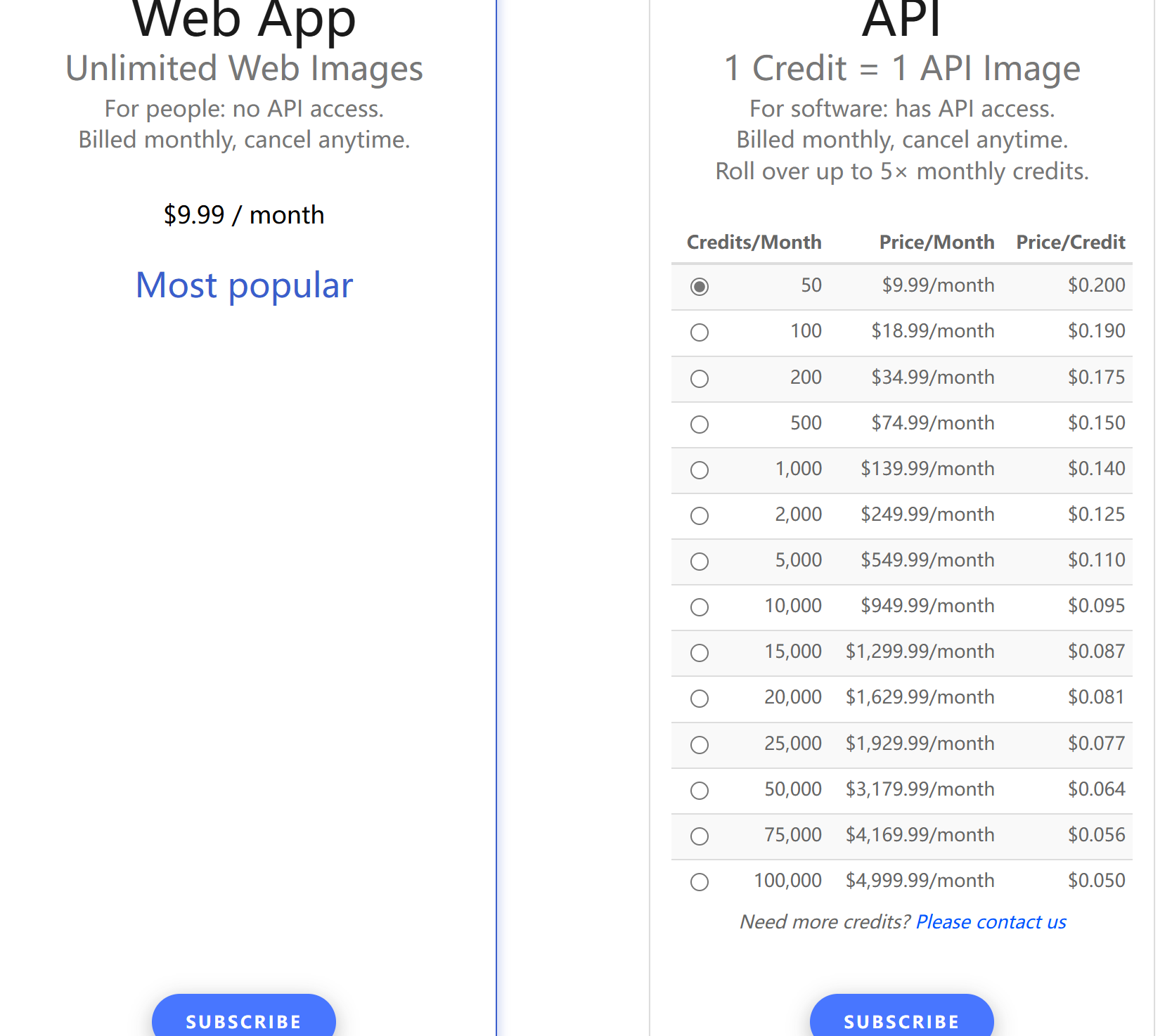The height and width of the screenshot is (1036, 1172).
Task: Pick the 75,000 credits $4,169.99 plan
Action: [x=699, y=836]
